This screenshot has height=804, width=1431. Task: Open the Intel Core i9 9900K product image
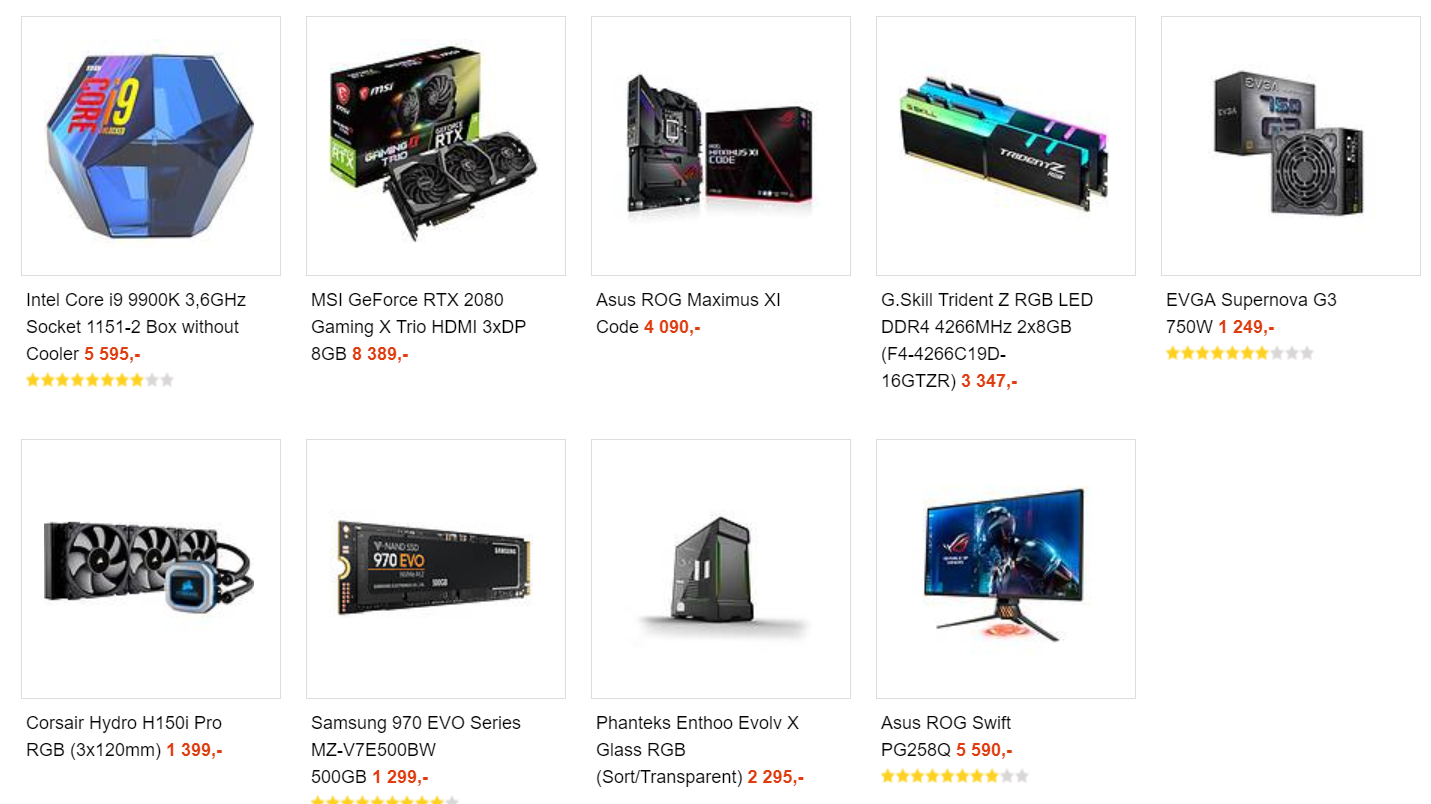click(151, 146)
